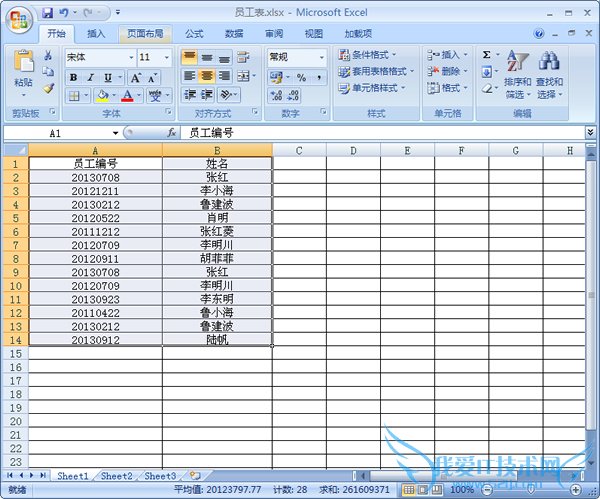Set bottom vertical alignment
This screenshot has height=499, width=600.
pyautogui.click(x=224, y=58)
